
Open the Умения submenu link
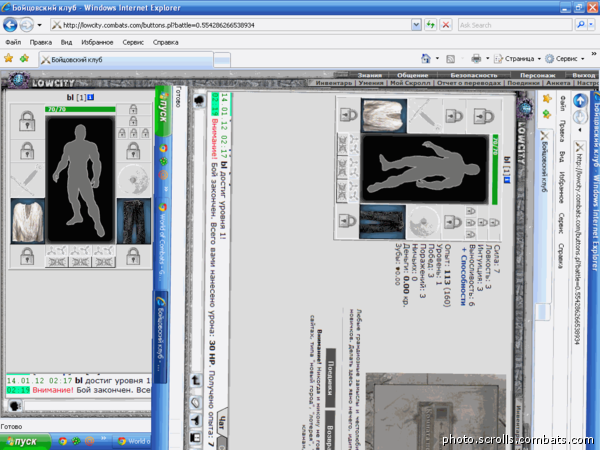[371, 83]
